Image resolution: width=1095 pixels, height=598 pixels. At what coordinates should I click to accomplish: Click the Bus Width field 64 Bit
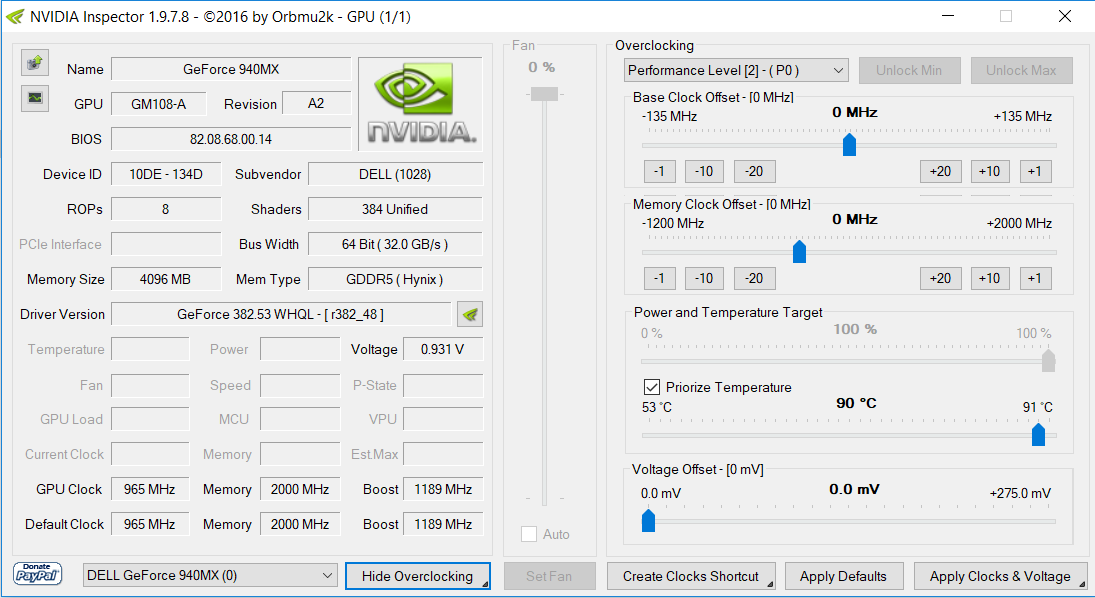pos(395,244)
